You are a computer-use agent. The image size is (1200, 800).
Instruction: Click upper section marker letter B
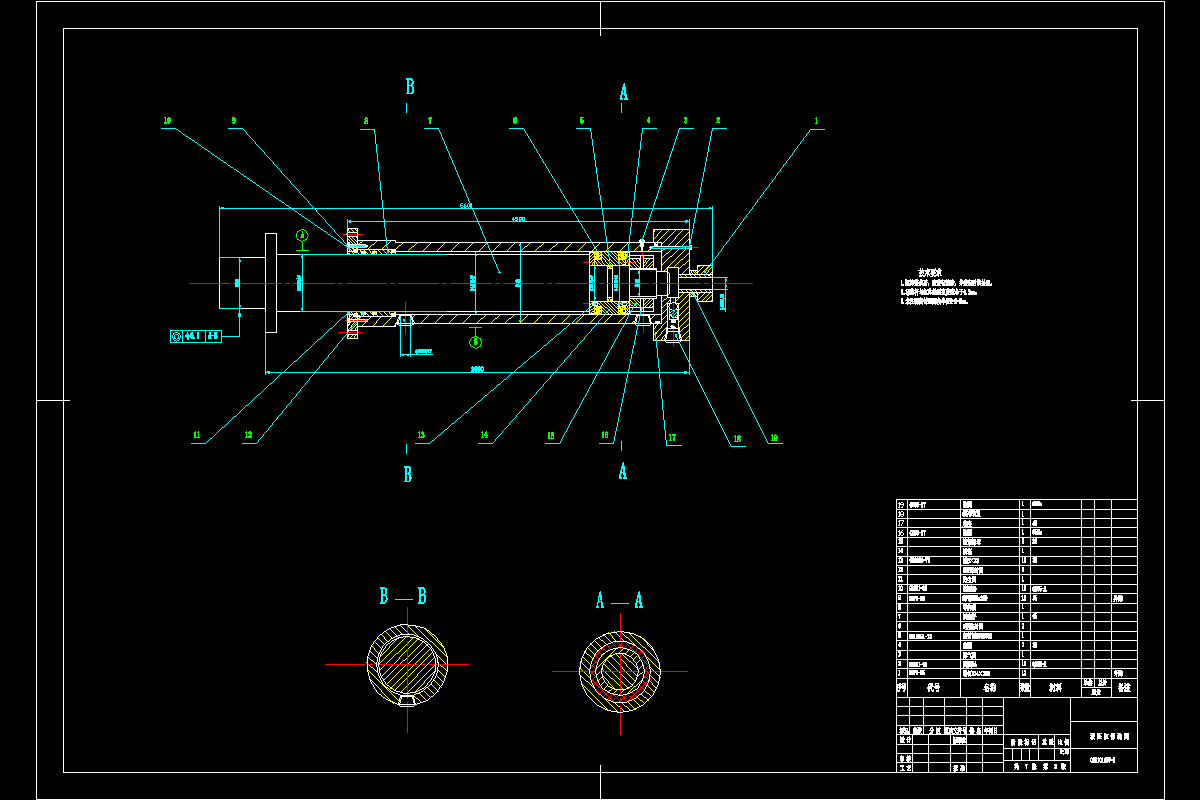point(410,87)
